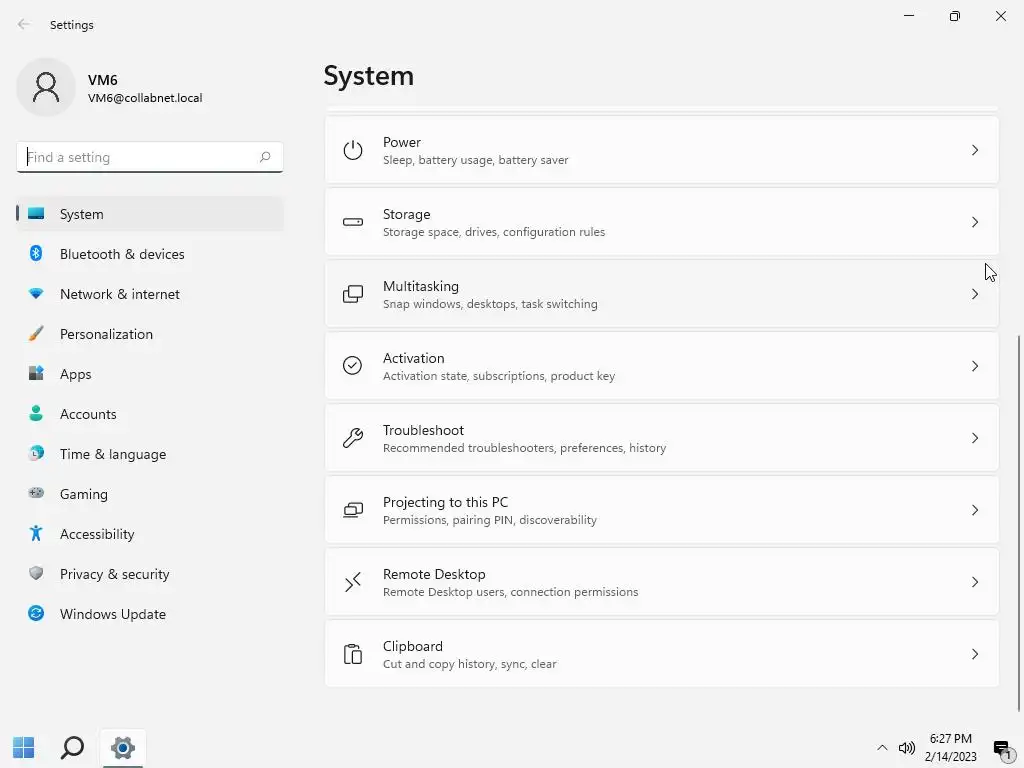Screen dimensions: 1024x768
Task: Expand the Power settings chevron
Action: [x=975, y=150]
